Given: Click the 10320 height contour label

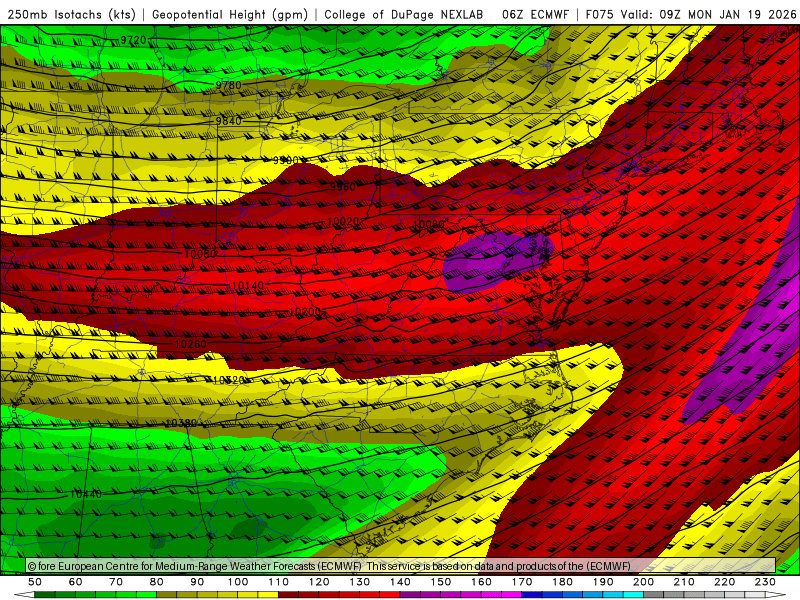Looking at the screenshot, I should click(229, 380).
